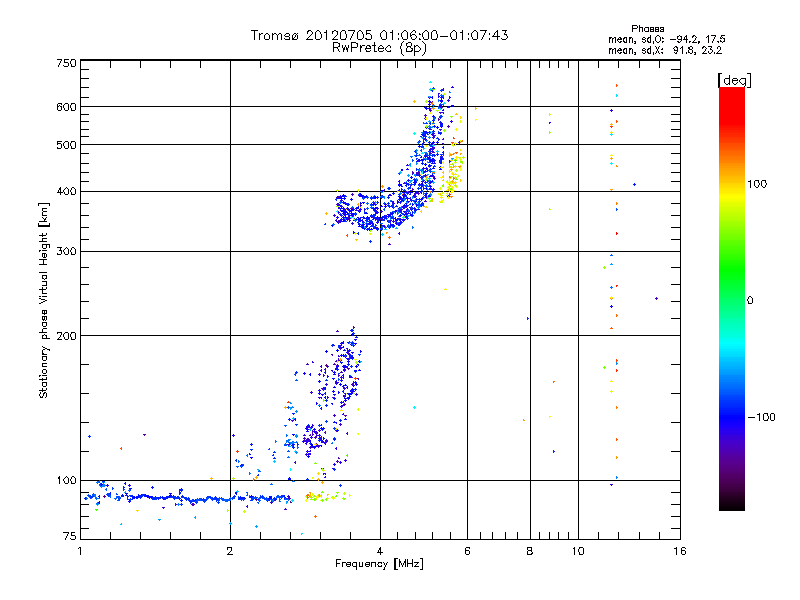Click the 'mean, sd,O: -94.2, 17.5' line
The width and height of the screenshot is (800, 600).
666,39
